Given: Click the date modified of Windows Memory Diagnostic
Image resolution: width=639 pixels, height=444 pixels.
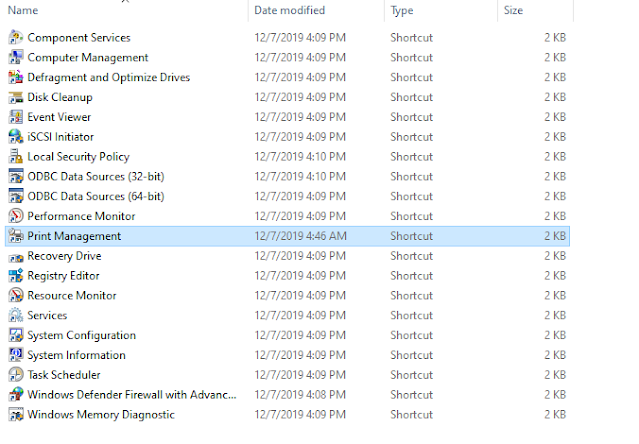Looking at the screenshot, I should (300, 415).
